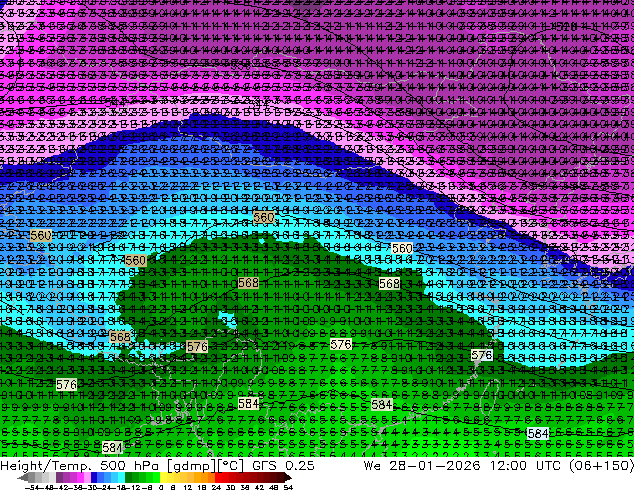Click the '28-01-2026' date text

coord(435,466)
